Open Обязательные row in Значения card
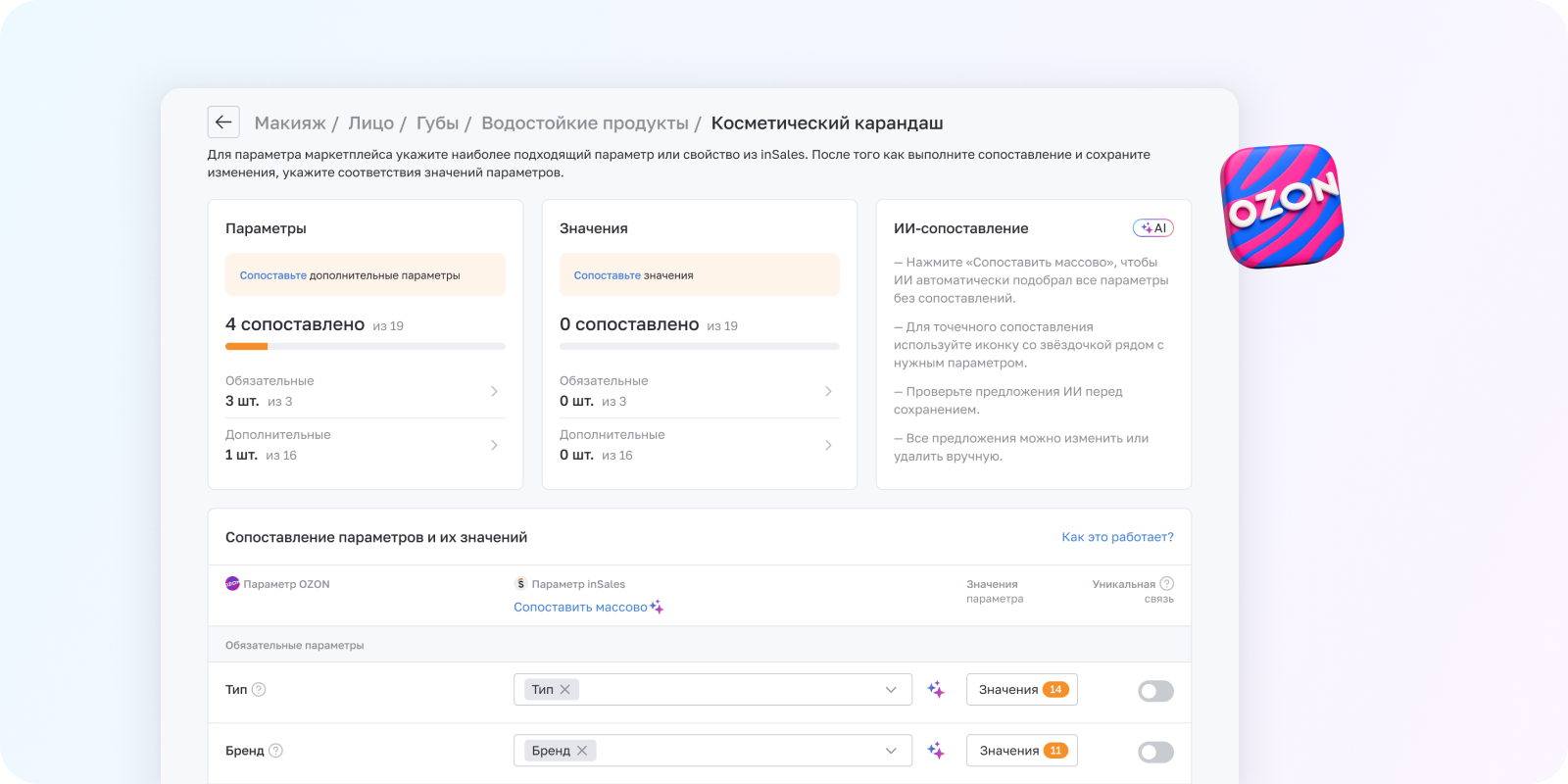This screenshot has height=784, width=1568. (700, 391)
